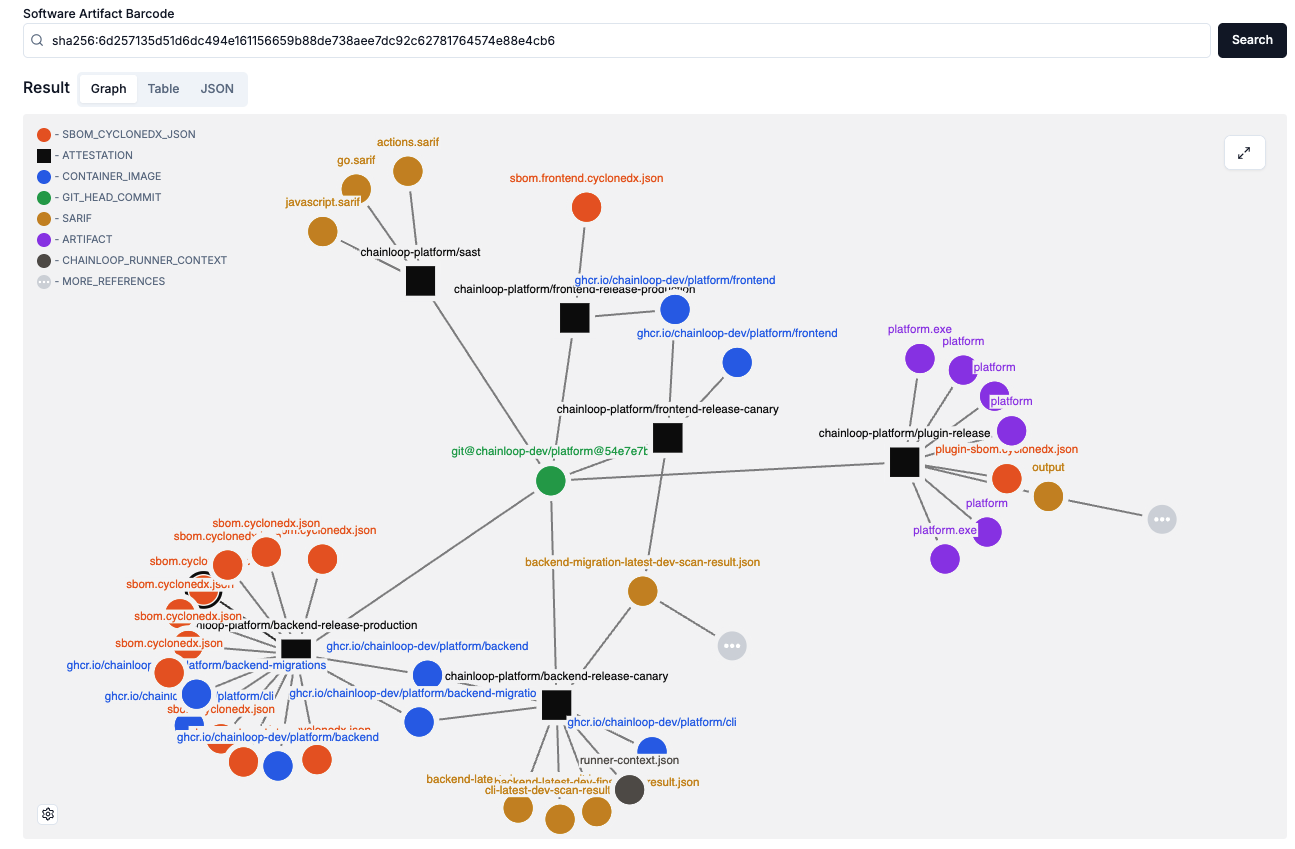The height and width of the screenshot is (849, 1295).
Task: Open the settings gear in the graph panel
Action: point(47,813)
